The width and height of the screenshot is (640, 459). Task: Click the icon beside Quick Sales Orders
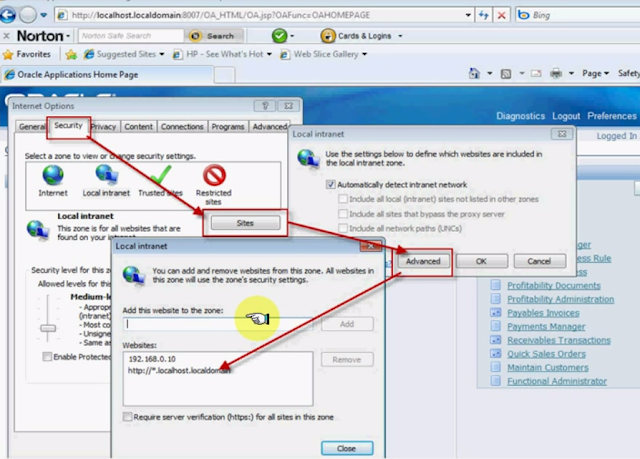point(496,353)
